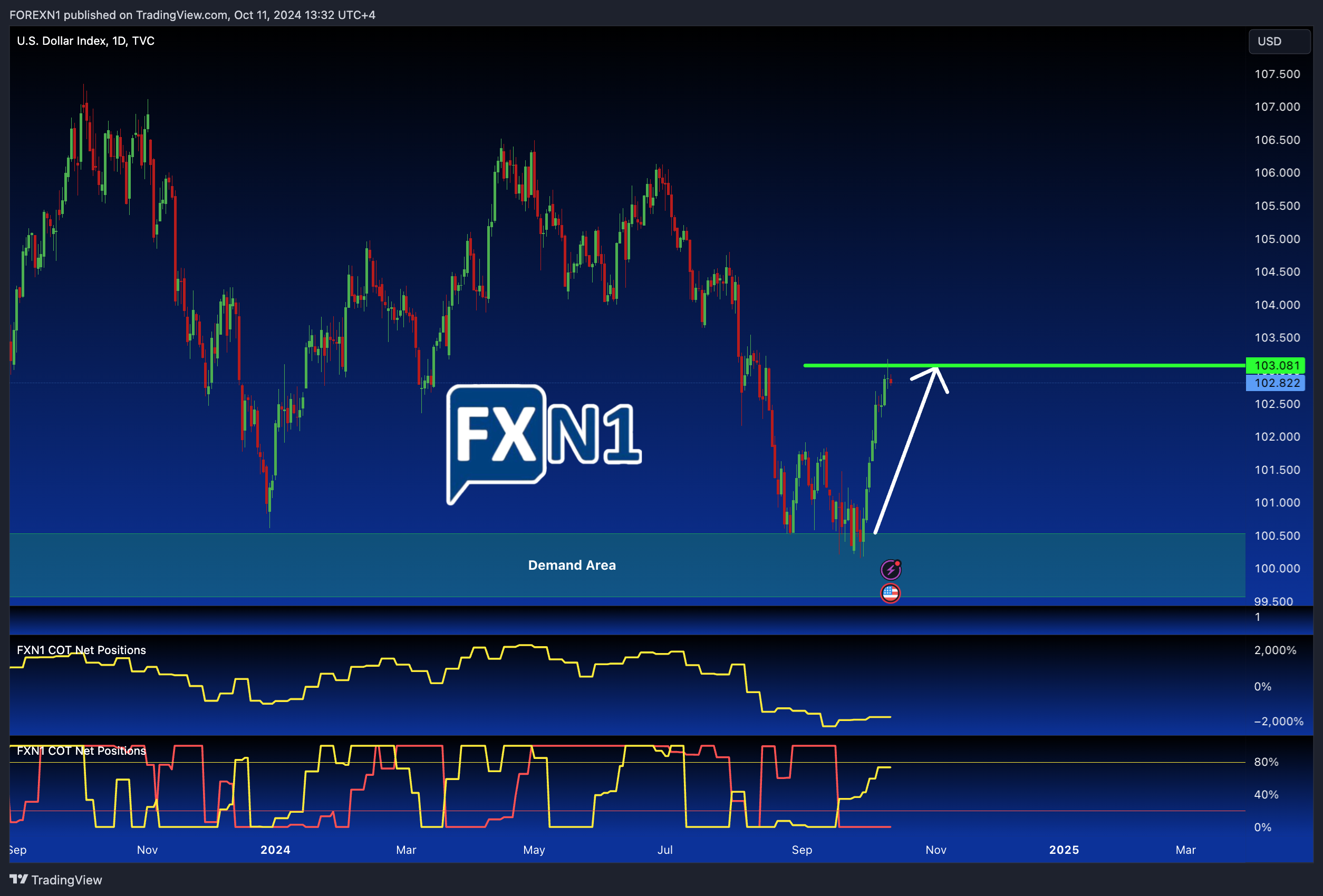Click the US flag economic event icon
This screenshot has width=1323, height=896.
click(x=891, y=593)
